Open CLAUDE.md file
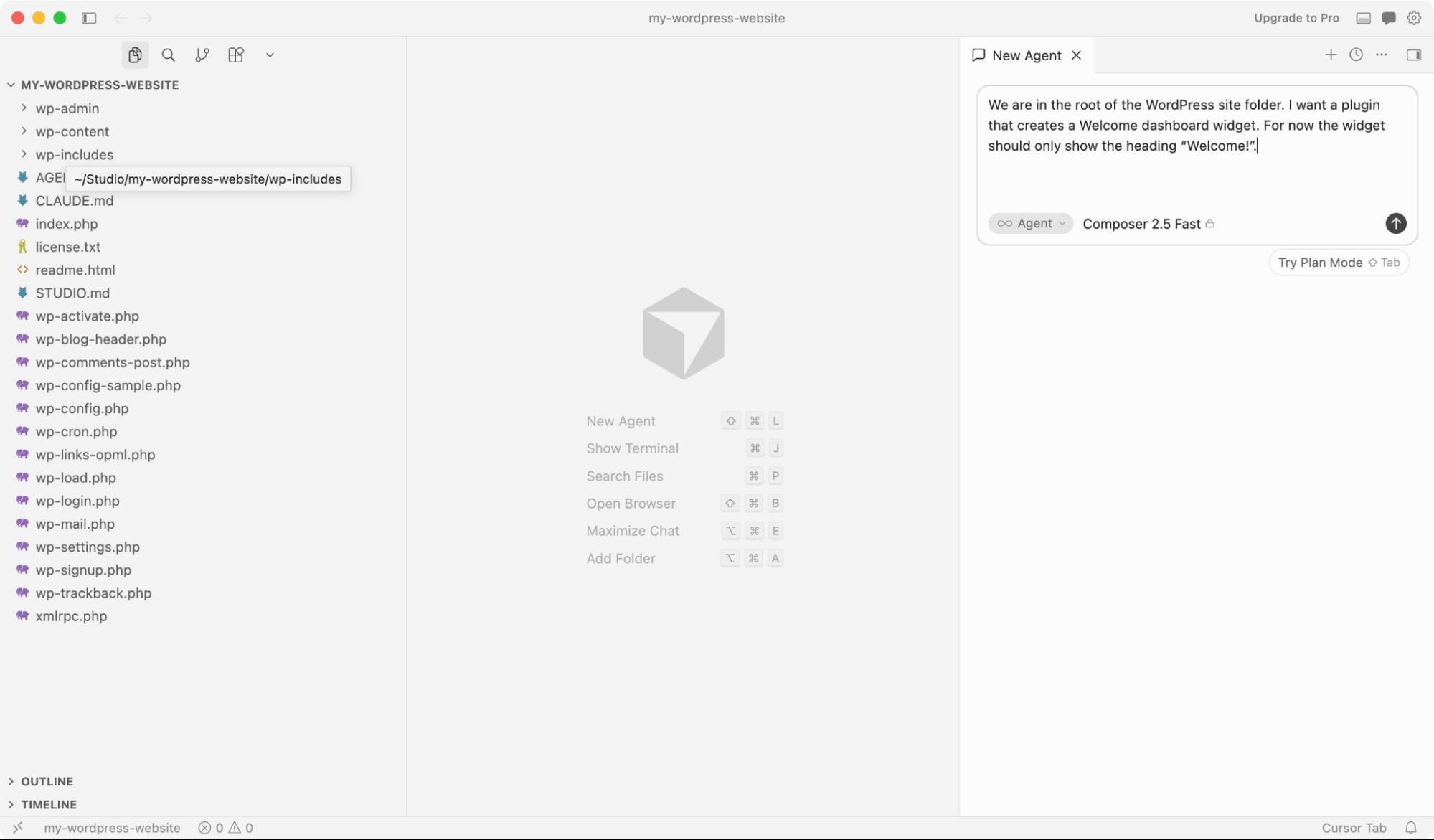The width and height of the screenshot is (1434, 840). (203, 201)
